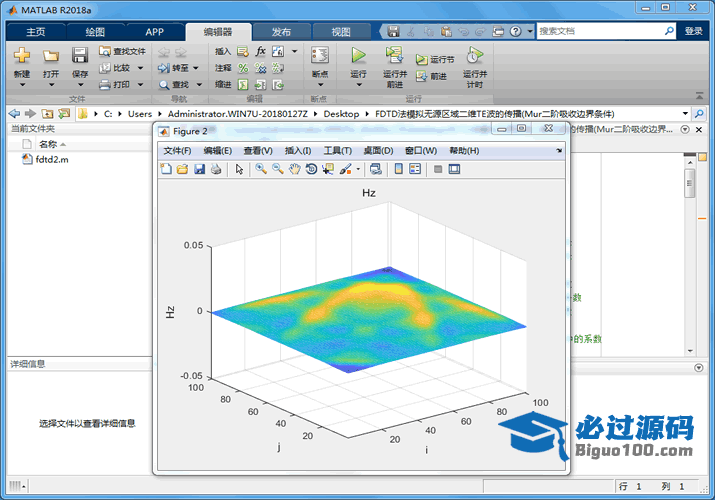Click 运行并计时 (Run and Time) icon
The height and width of the screenshot is (500, 715).
(x=475, y=55)
